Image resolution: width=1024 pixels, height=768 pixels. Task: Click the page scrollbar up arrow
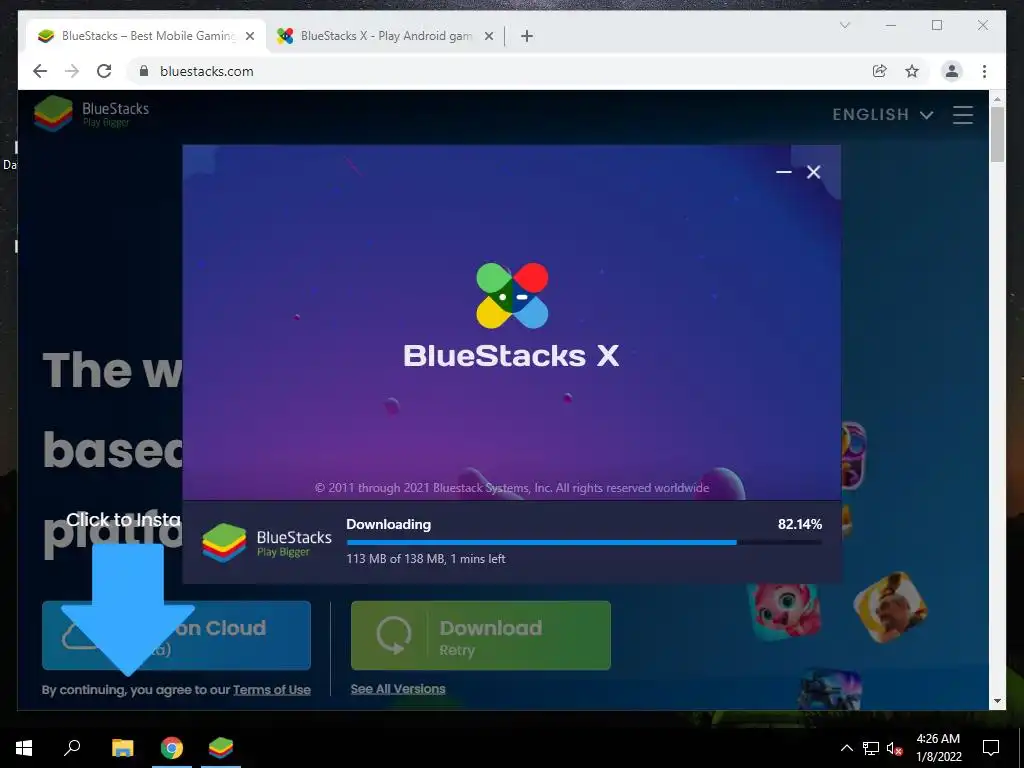point(997,99)
